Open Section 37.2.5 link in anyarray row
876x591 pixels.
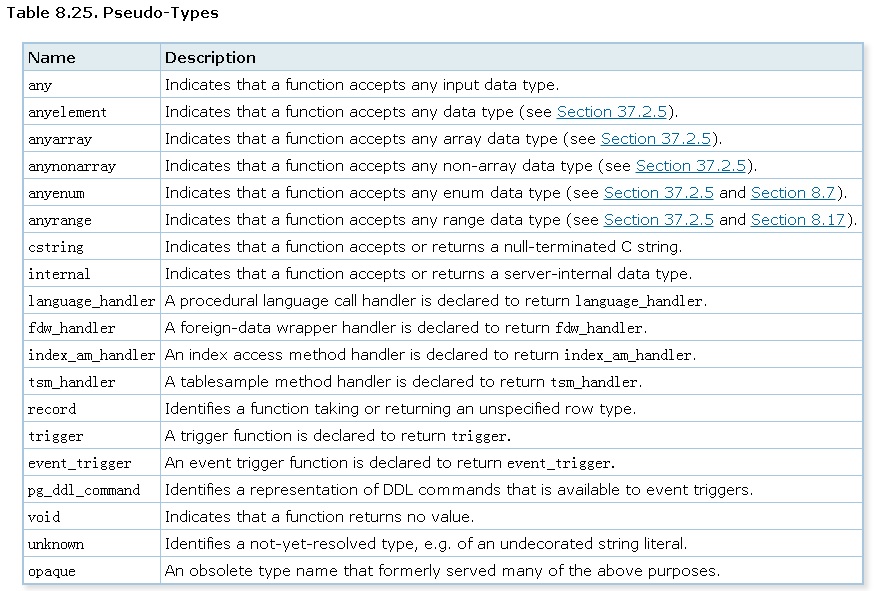coord(656,139)
